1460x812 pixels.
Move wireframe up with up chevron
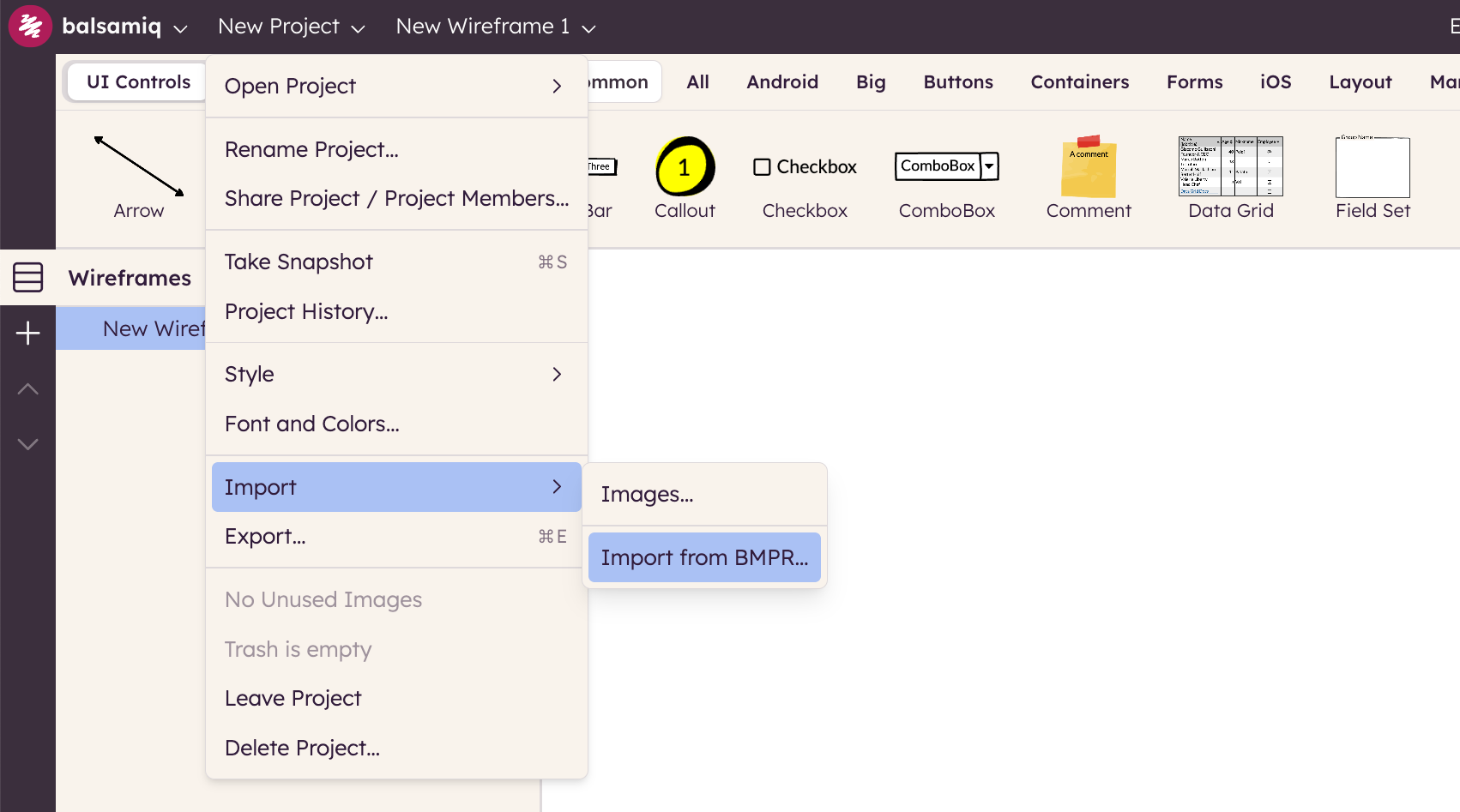27,389
